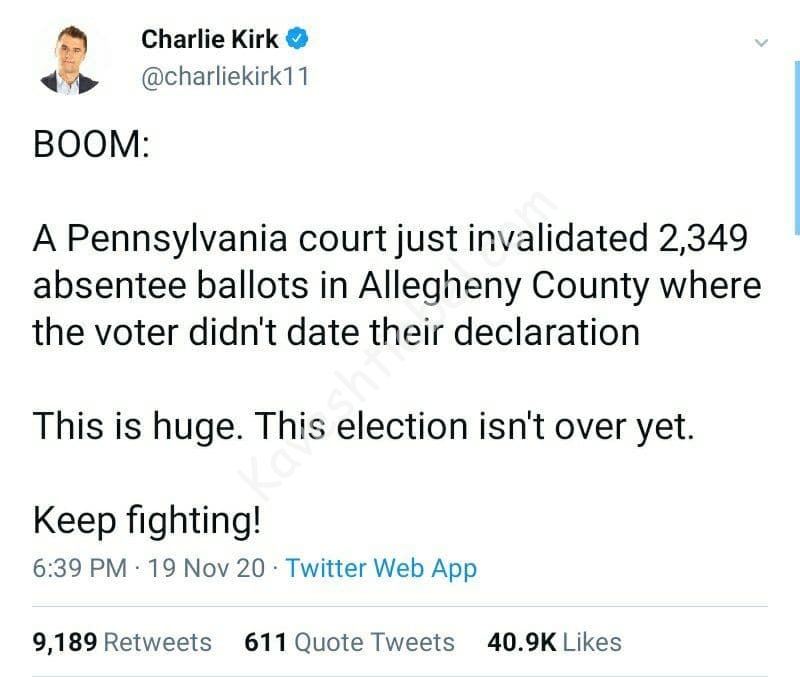The height and width of the screenshot is (677, 800).
Task: Click the "election isn't over yet" text
Action: (x=515, y=426)
